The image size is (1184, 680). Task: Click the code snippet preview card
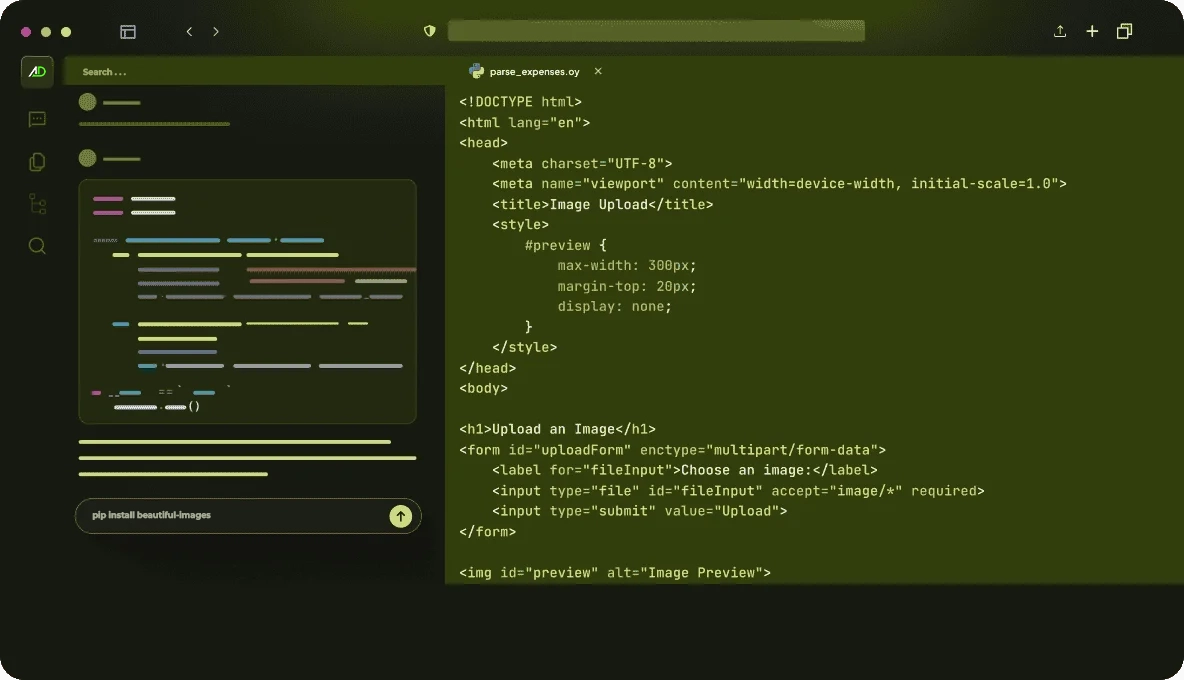point(248,302)
